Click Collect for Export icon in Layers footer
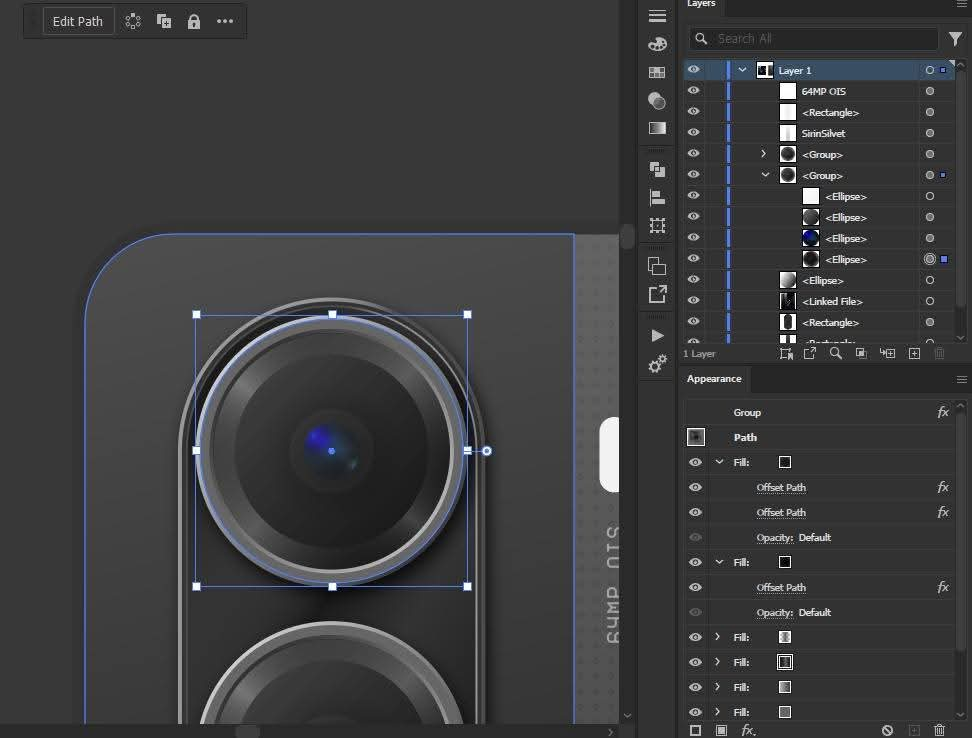This screenshot has height=738, width=972. click(810, 353)
